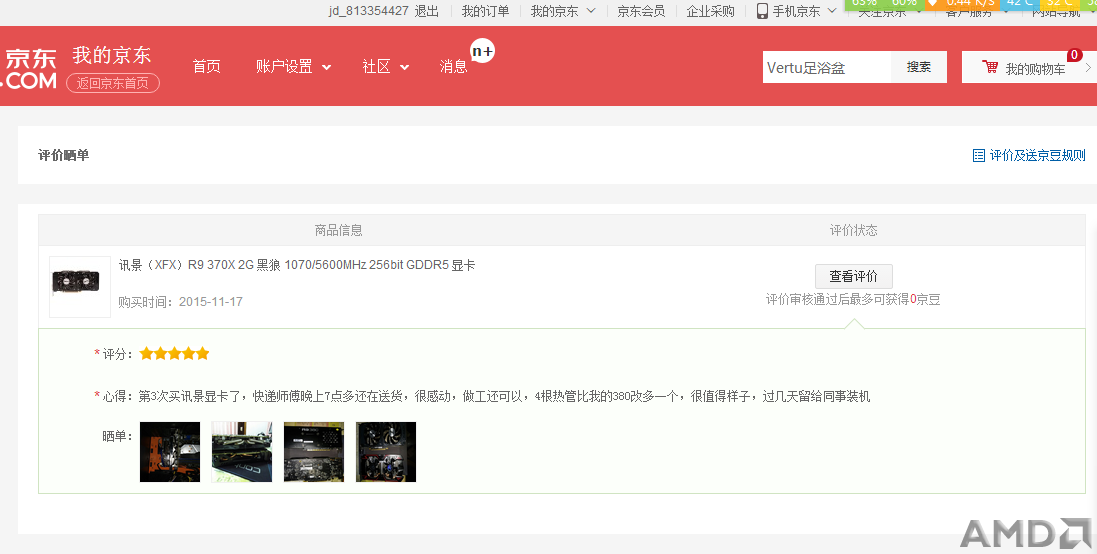
Task: Focus the search field containing Vertu足浴盆
Action: (x=827, y=67)
